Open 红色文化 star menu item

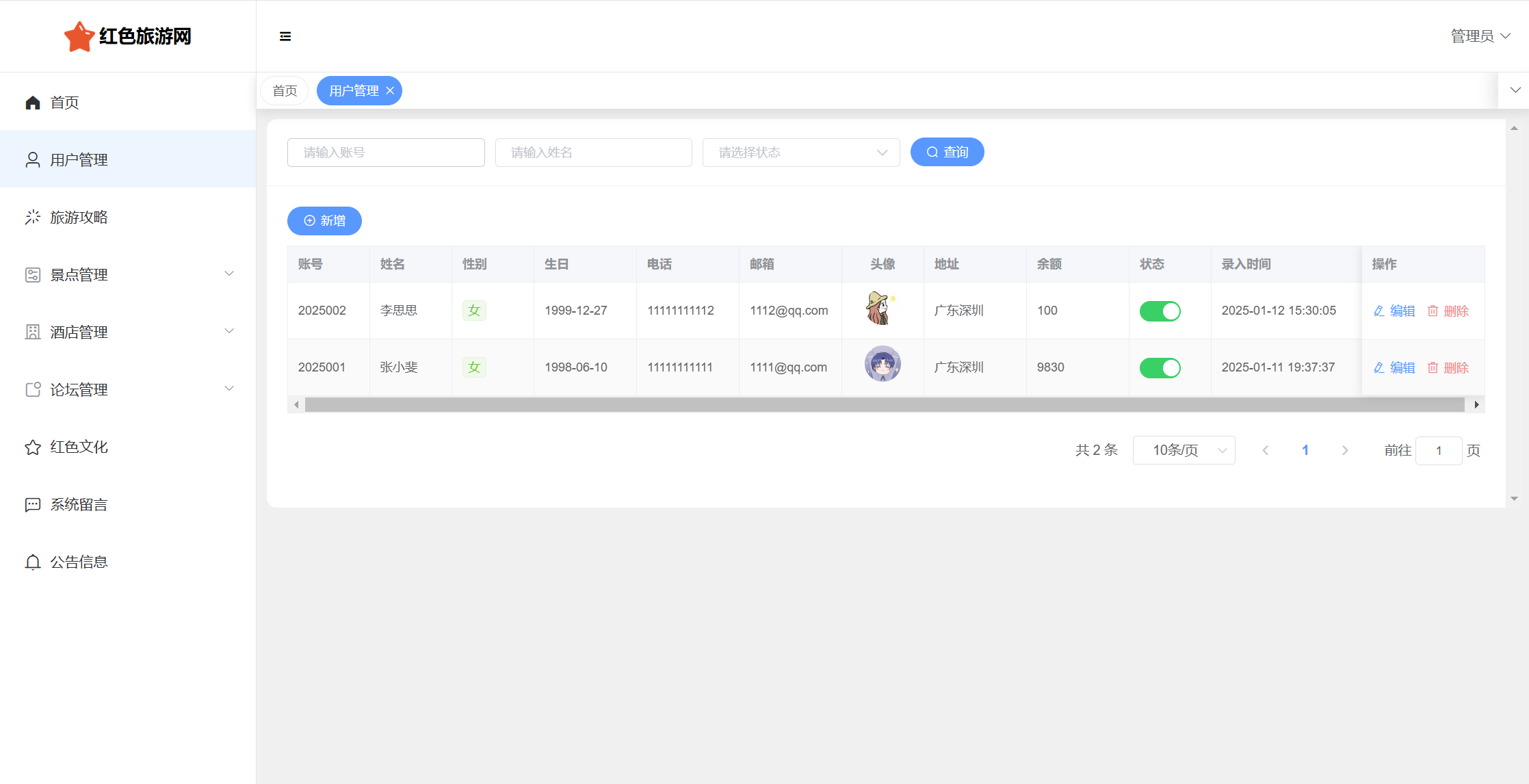point(79,447)
